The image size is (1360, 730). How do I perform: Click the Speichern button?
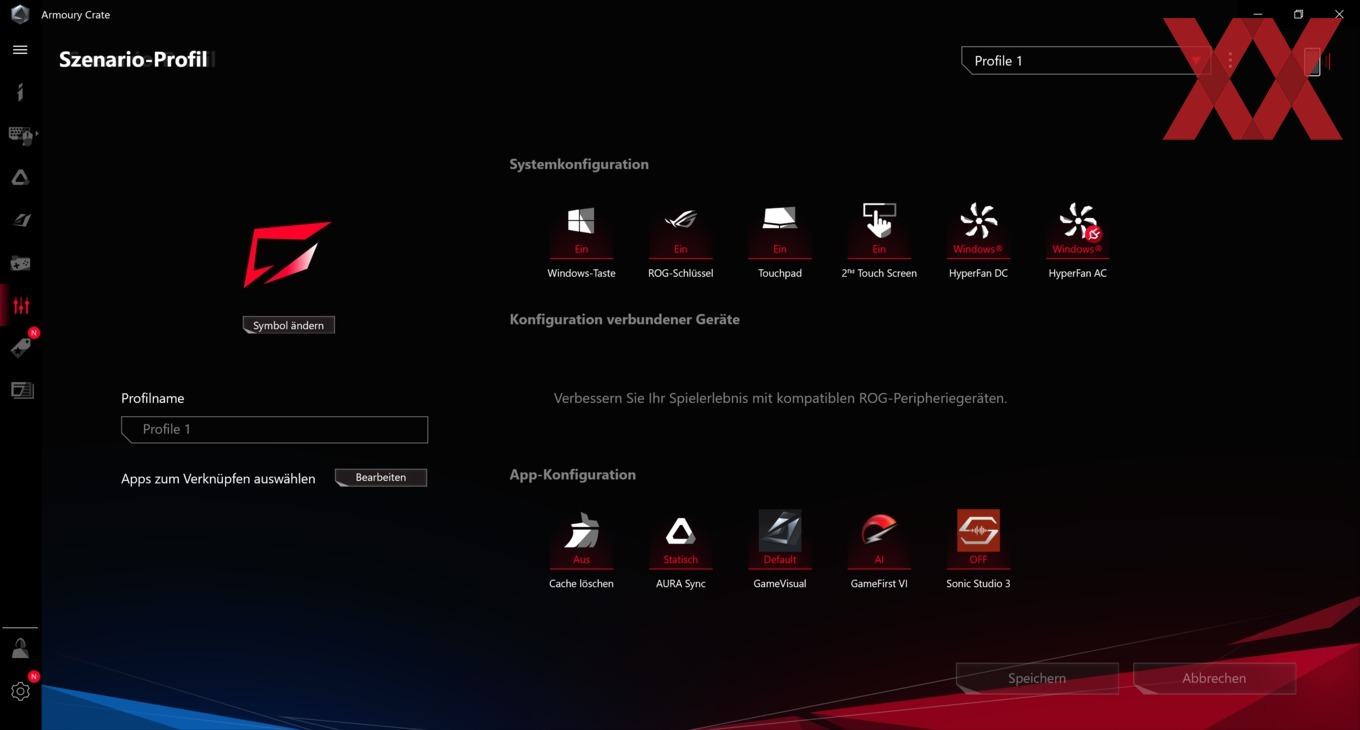tap(1037, 678)
